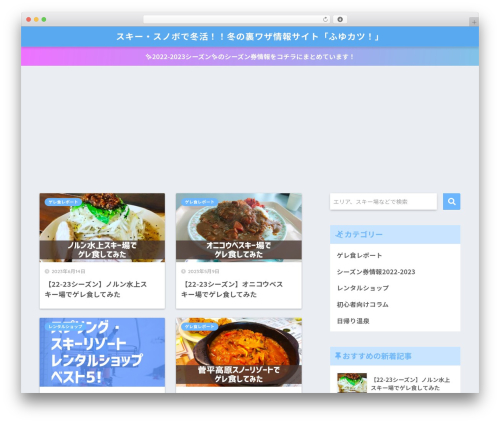Select レンタルショップ in the category list

[x=363, y=288]
